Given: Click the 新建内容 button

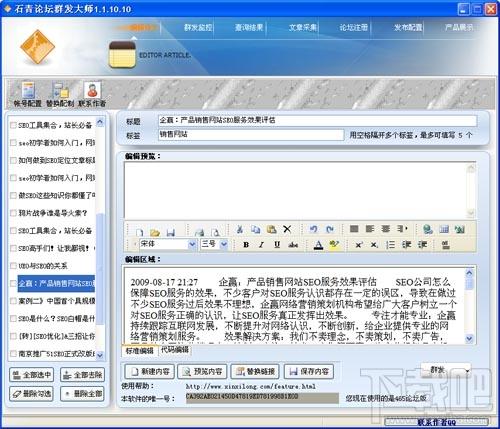Looking at the screenshot, I should (x=149, y=371).
